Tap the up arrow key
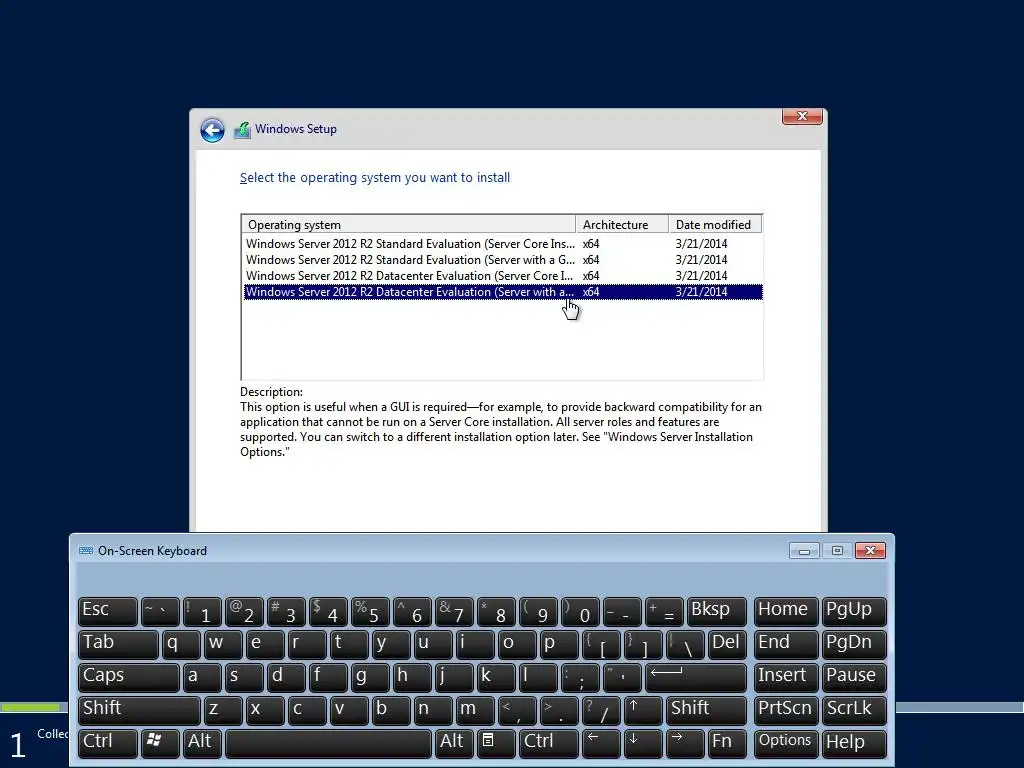Viewport: 1024px width, 768px height. 643,710
